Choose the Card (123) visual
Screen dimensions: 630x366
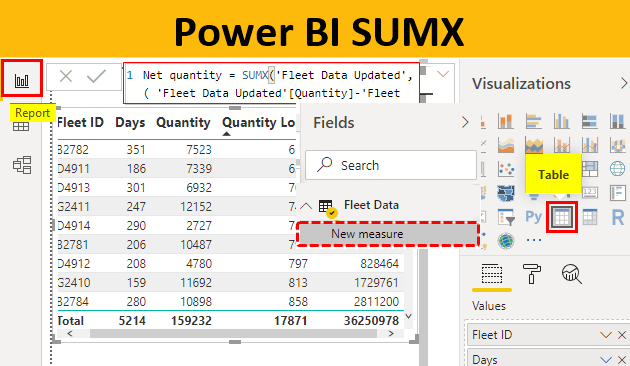tap(589, 193)
